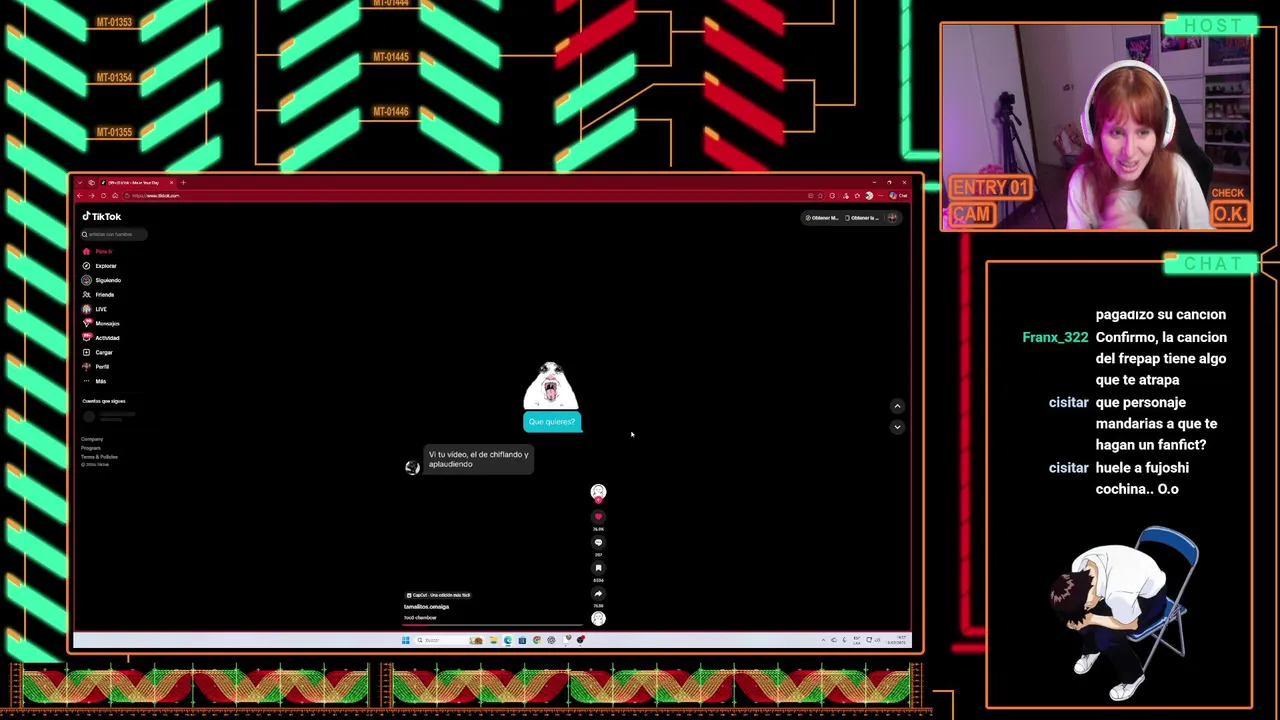This screenshot has width=1280, height=720.
Task: Open Microsoft Edge from the taskbar
Action: pos(508,640)
